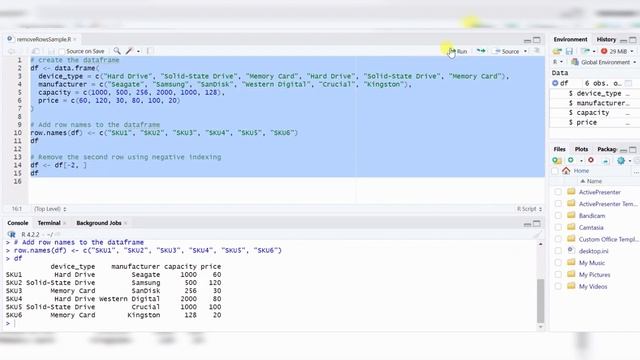Open the My Pictures folder
Viewport: 640px width, 360px height.
point(594,275)
